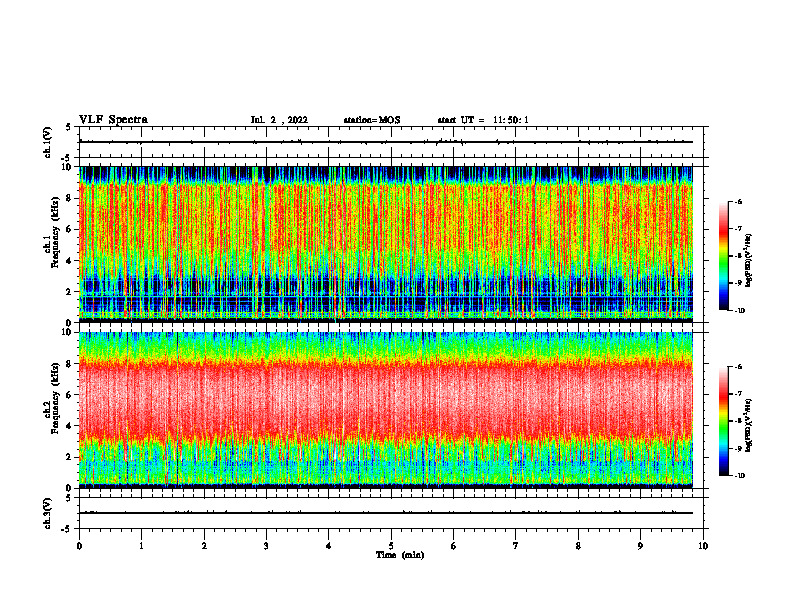Click the ch.3 voltage waveform trace
Screen dimensions: 792x612
click(x=386, y=513)
